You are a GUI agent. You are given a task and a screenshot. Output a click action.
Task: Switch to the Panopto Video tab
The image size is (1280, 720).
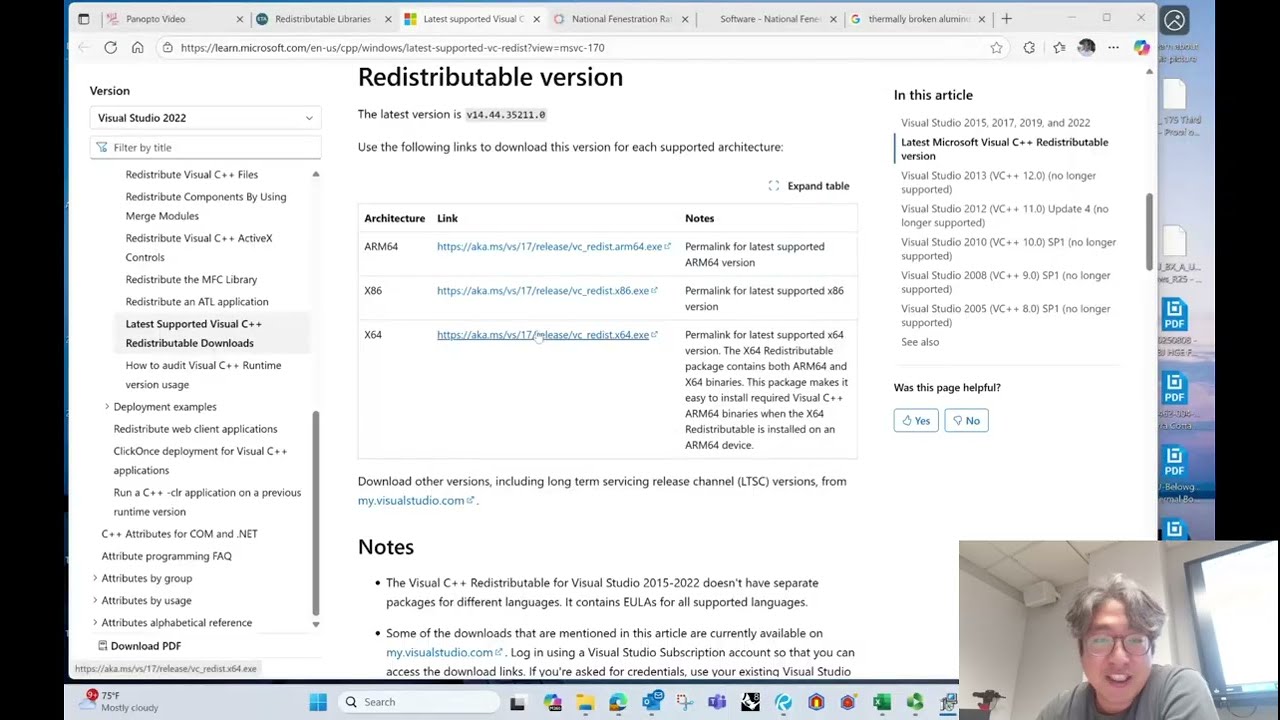tap(174, 19)
